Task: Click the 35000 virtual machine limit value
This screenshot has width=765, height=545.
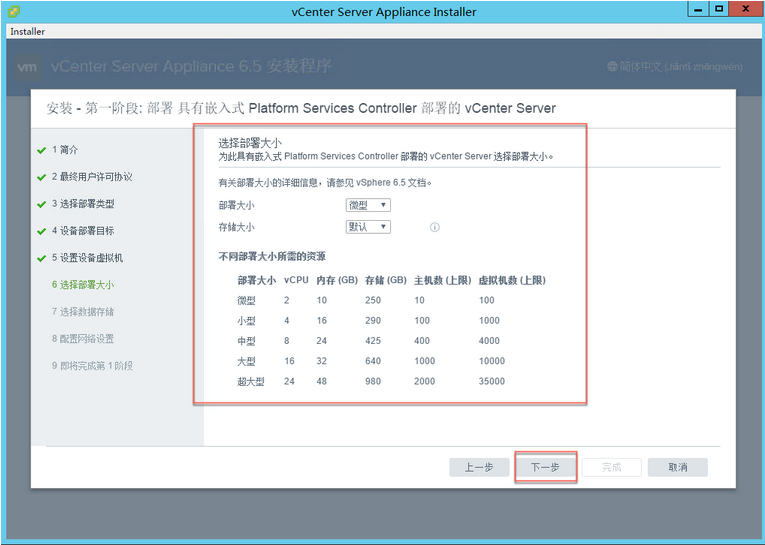Action: pyautogui.click(x=492, y=381)
